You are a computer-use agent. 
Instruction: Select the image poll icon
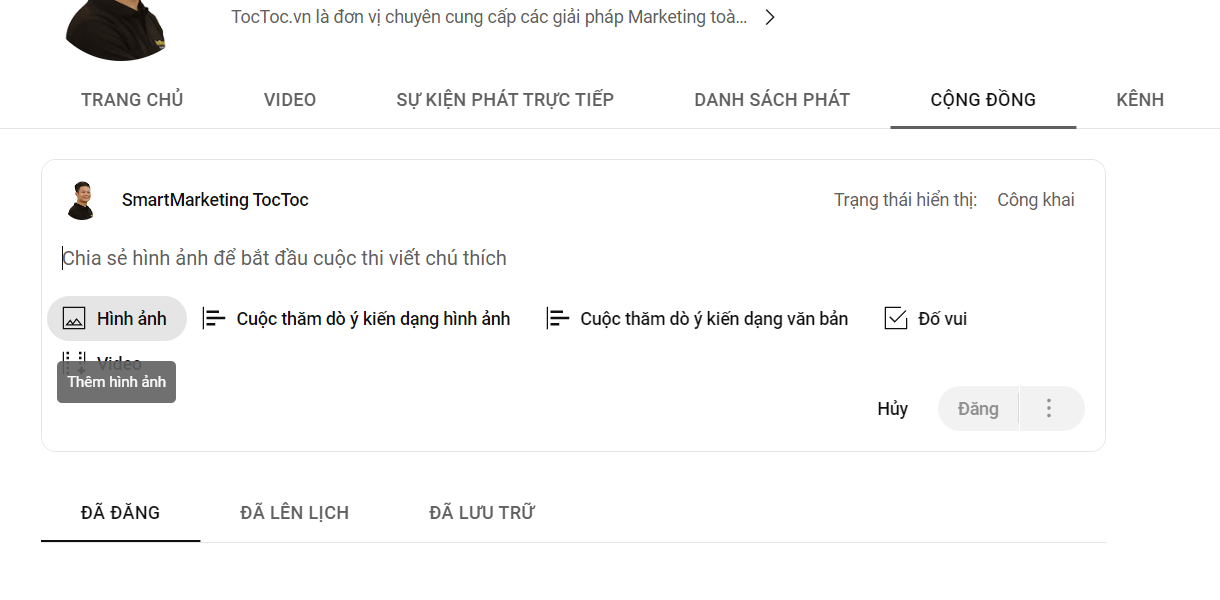(214, 319)
